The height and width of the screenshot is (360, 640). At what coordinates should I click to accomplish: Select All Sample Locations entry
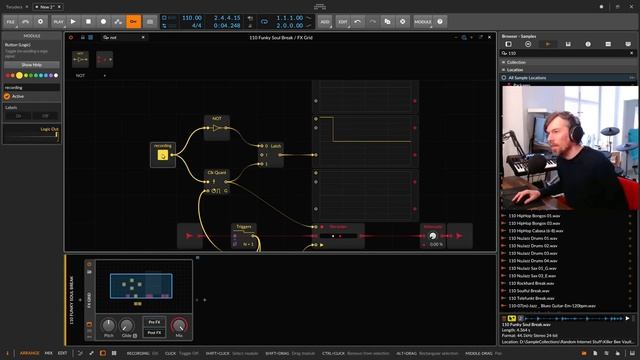(567, 78)
